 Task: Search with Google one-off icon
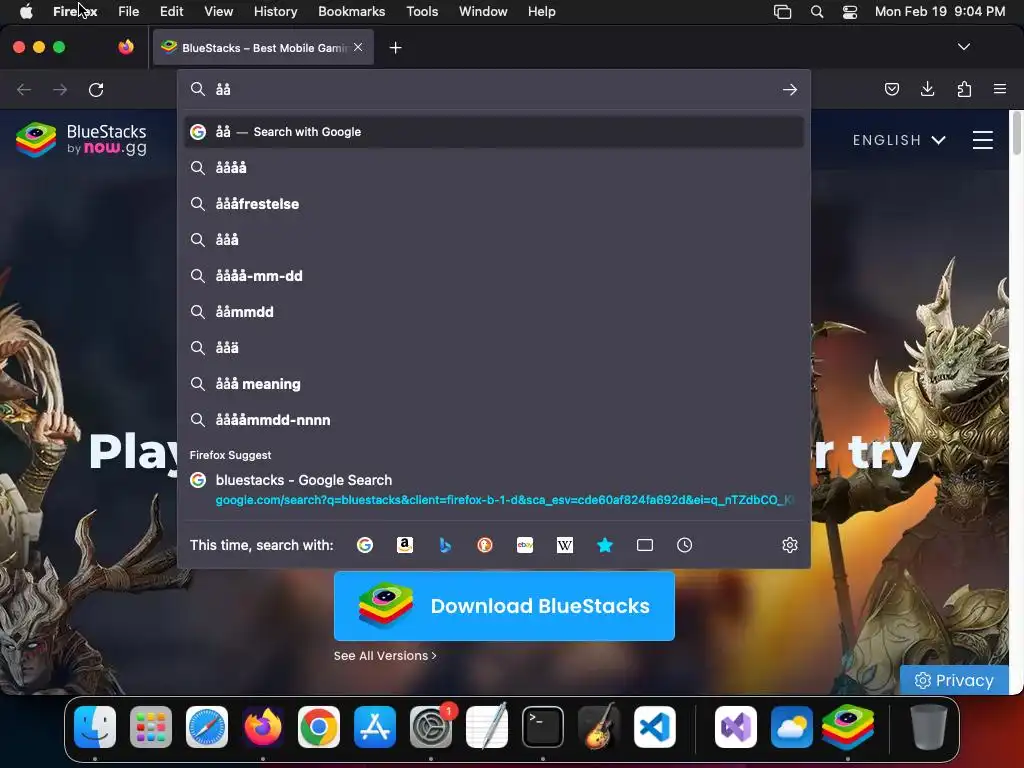(x=365, y=545)
